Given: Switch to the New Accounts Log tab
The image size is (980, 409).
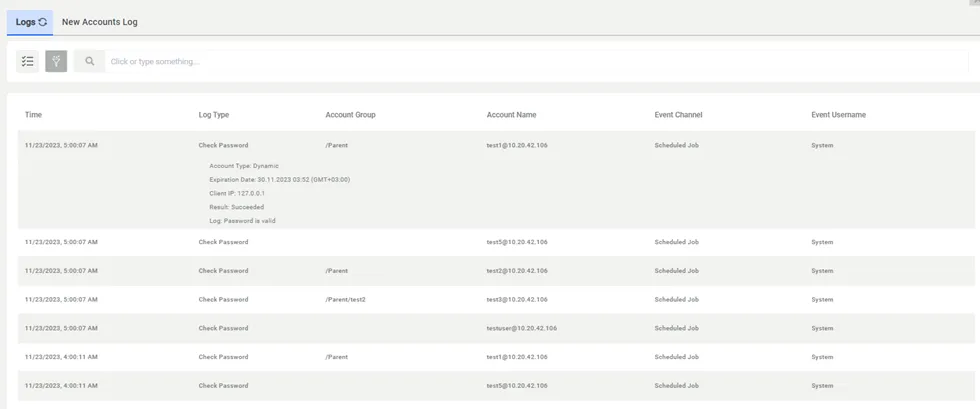Looking at the screenshot, I should (x=99, y=22).
